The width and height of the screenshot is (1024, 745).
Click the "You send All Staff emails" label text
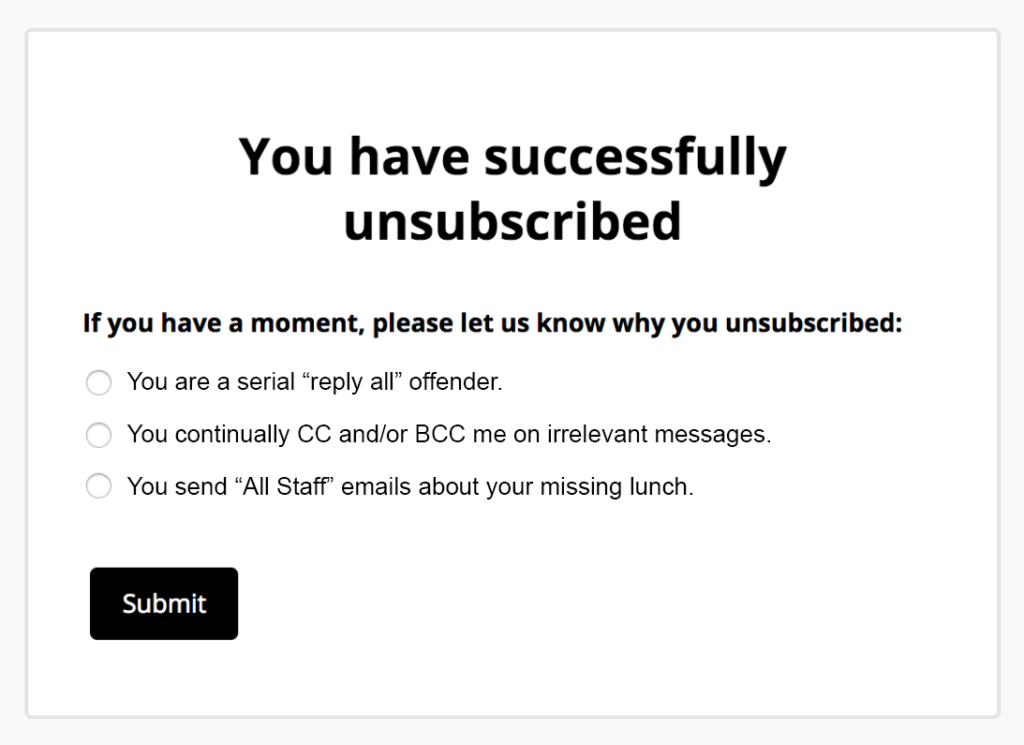(x=410, y=486)
